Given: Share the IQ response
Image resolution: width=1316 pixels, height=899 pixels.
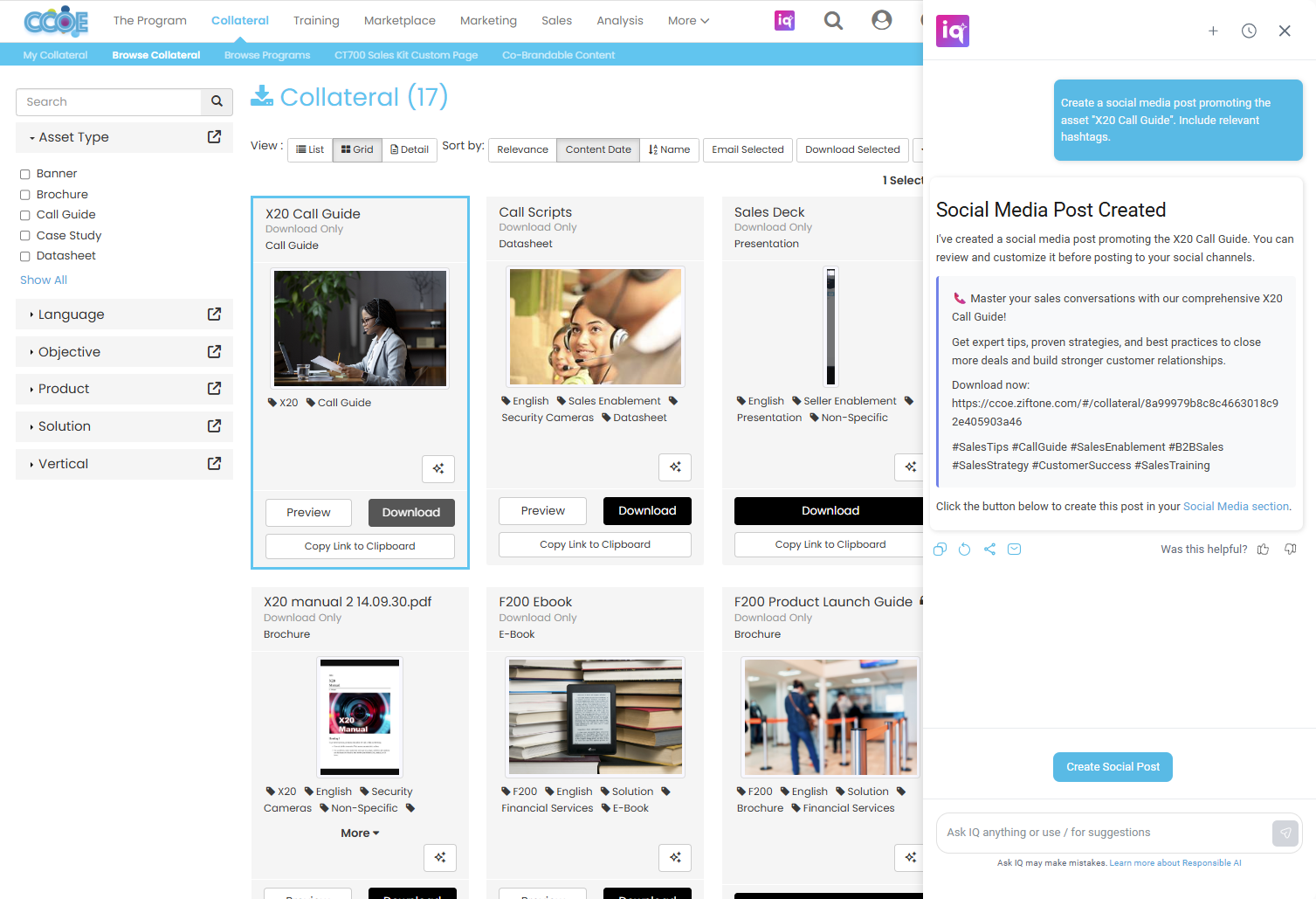Looking at the screenshot, I should tap(989, 550).
